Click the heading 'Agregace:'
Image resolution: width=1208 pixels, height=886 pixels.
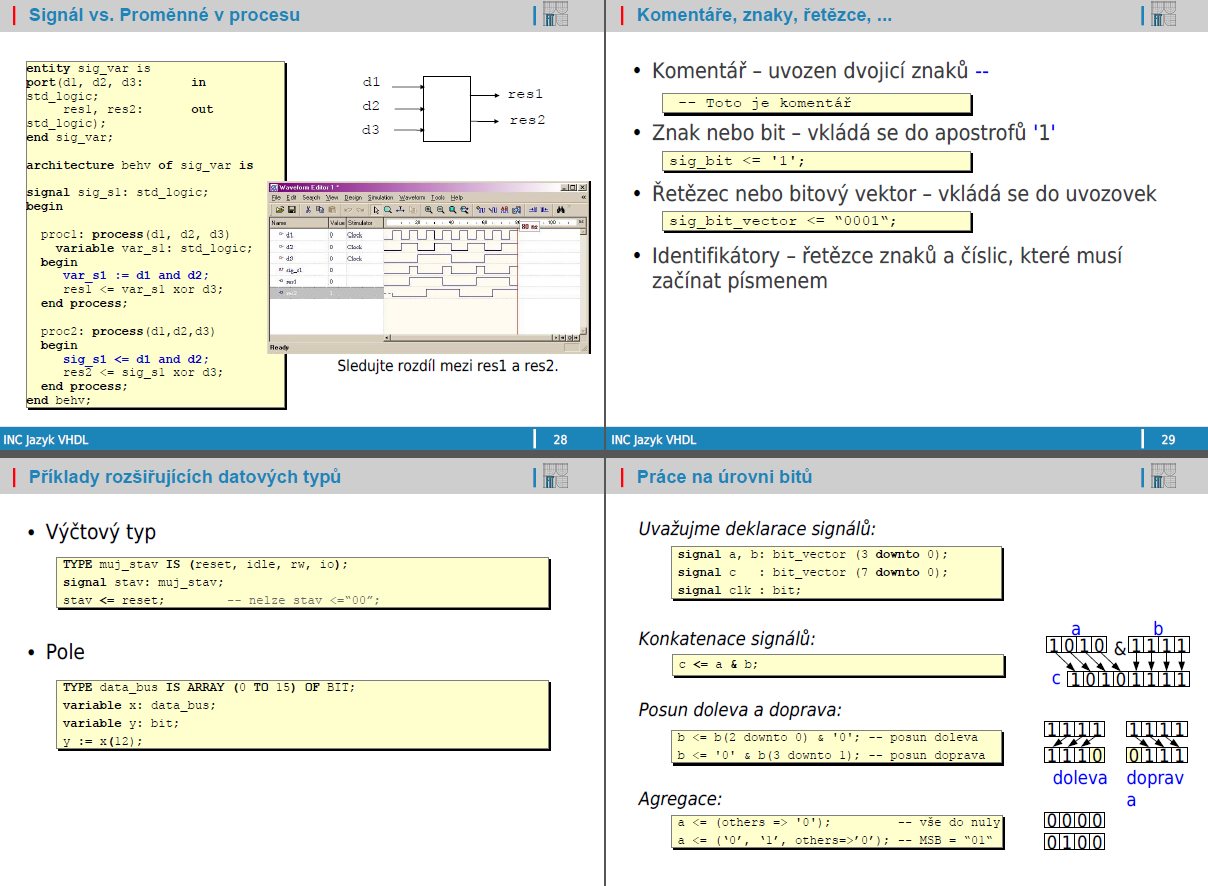click(x=680, y=799)
